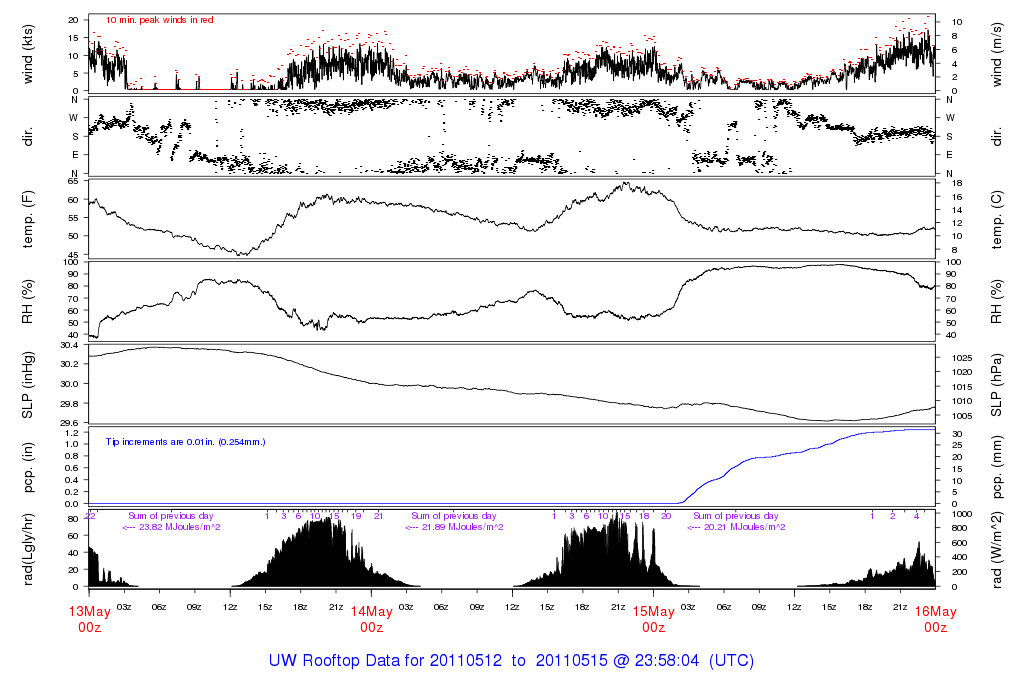The height and width of the screenshot is (700, 1024).
Task: Click the 'rad(Lgly/hr)' axis label
Action: [28, 550]
